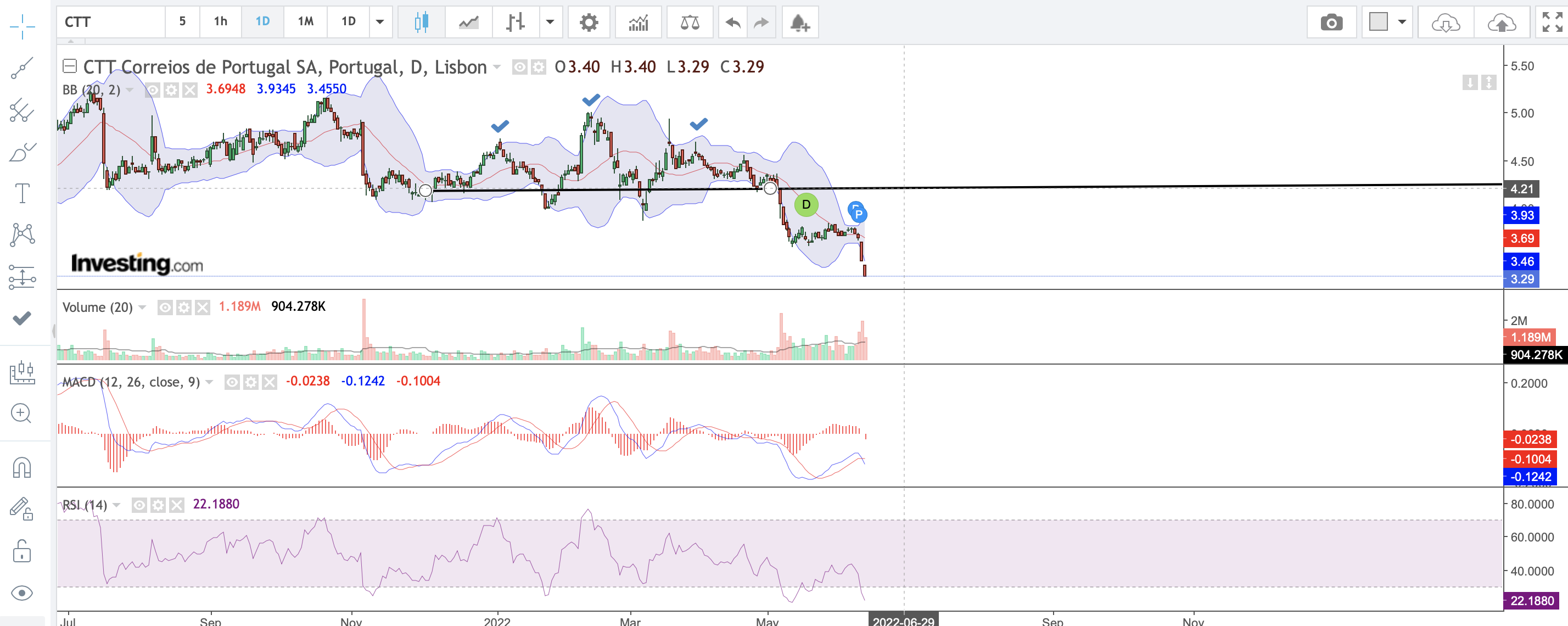
Task: Open chart settings gear icon
Action: (588, 23)
